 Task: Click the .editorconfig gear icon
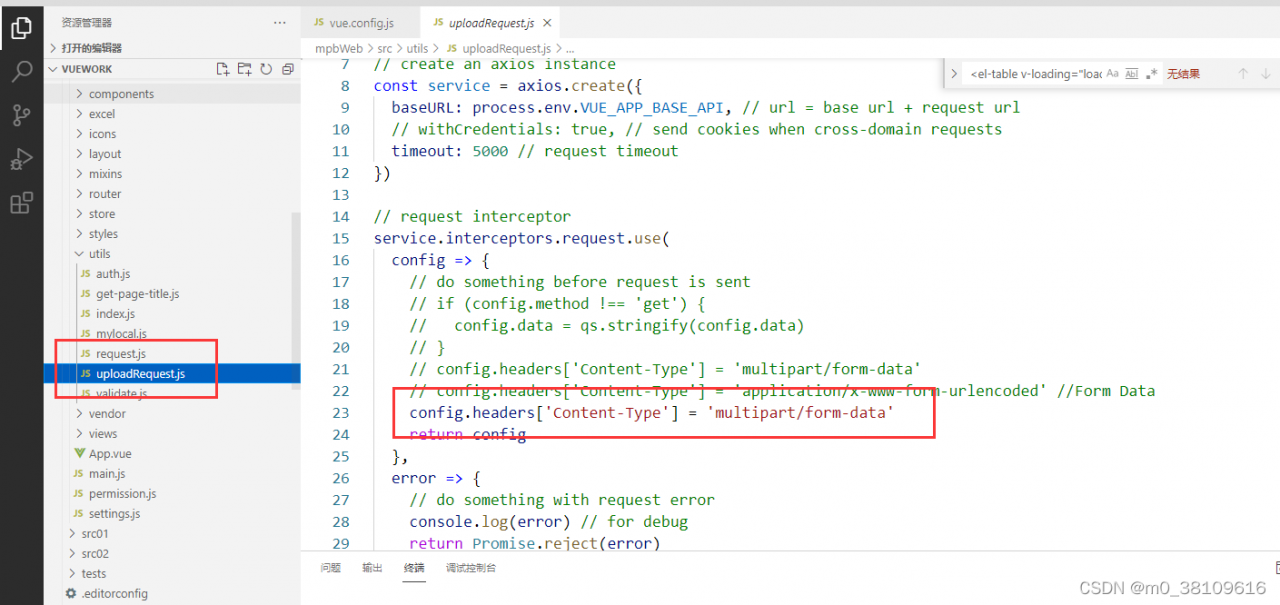[x=70, y=594]
